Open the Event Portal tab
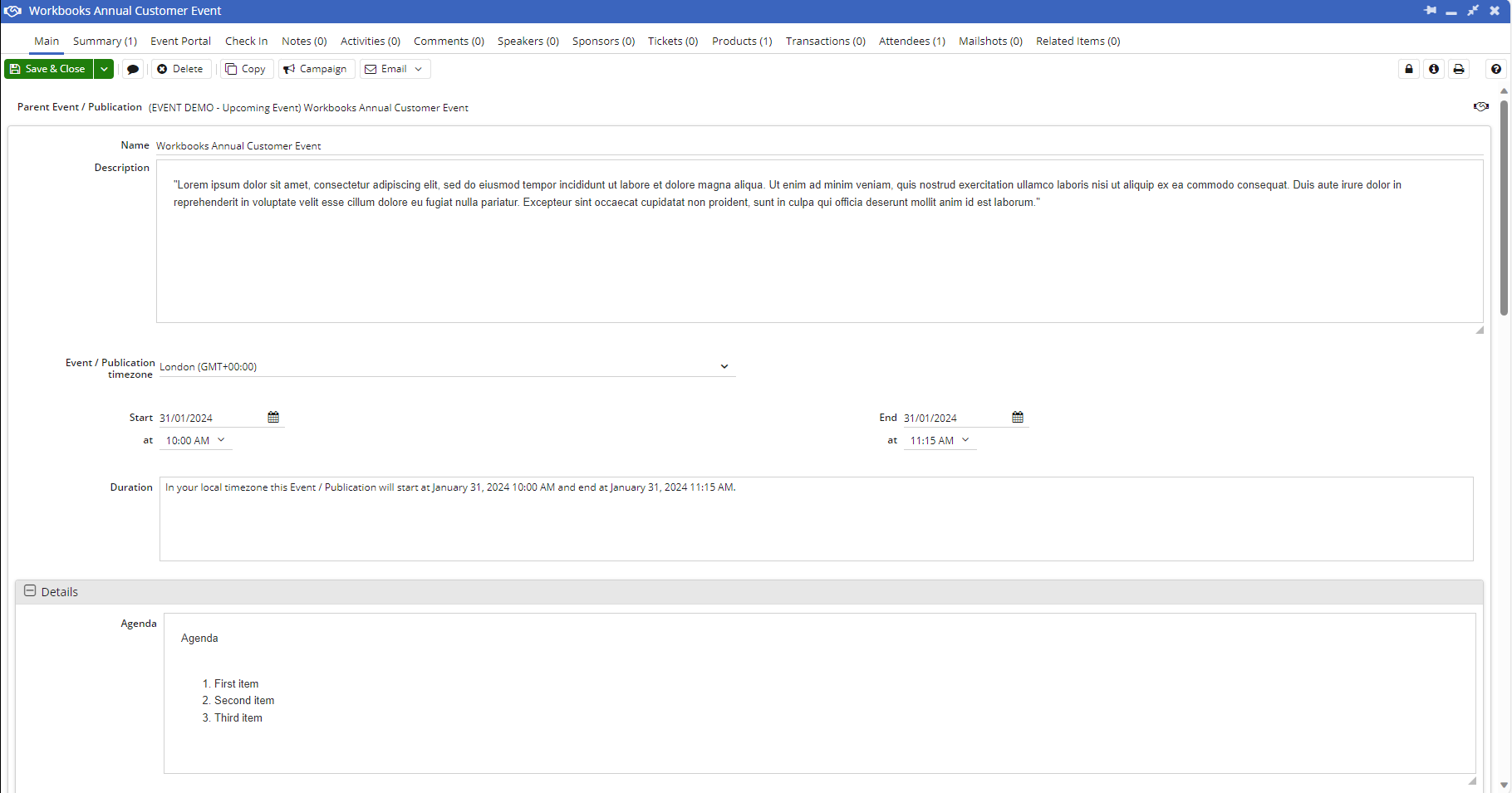Screen dimensions: 1512x793 (x=180, y=41)
